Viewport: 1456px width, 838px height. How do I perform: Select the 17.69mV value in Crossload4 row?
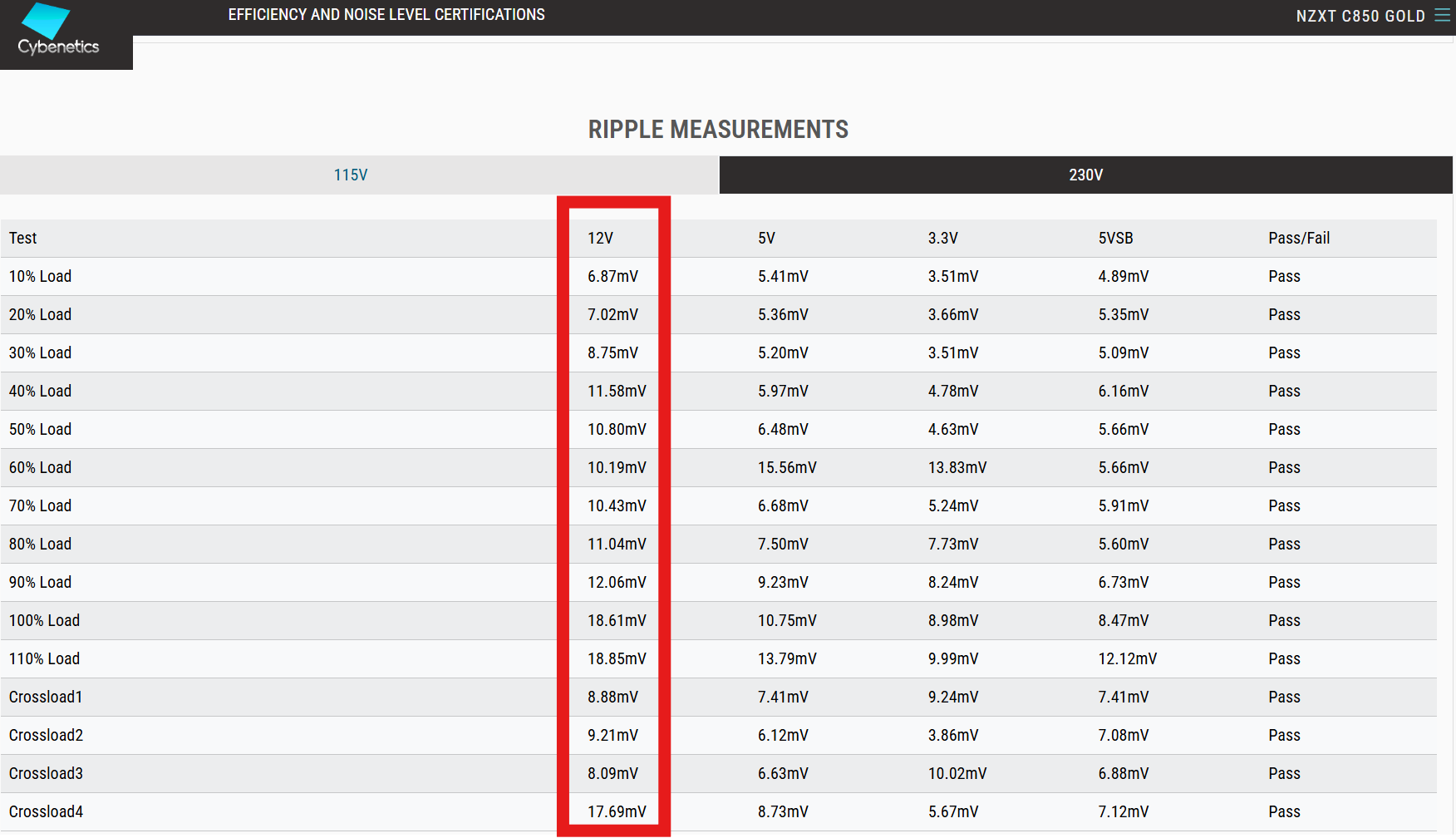tap(617, 812)
